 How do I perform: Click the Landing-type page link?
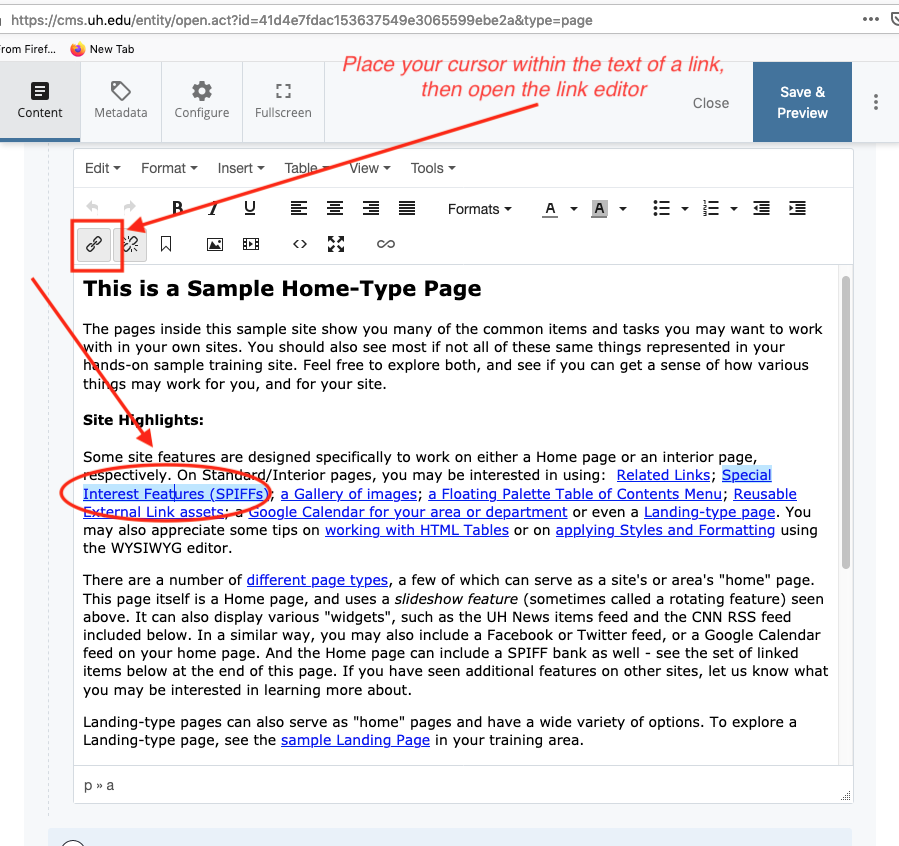709,512
